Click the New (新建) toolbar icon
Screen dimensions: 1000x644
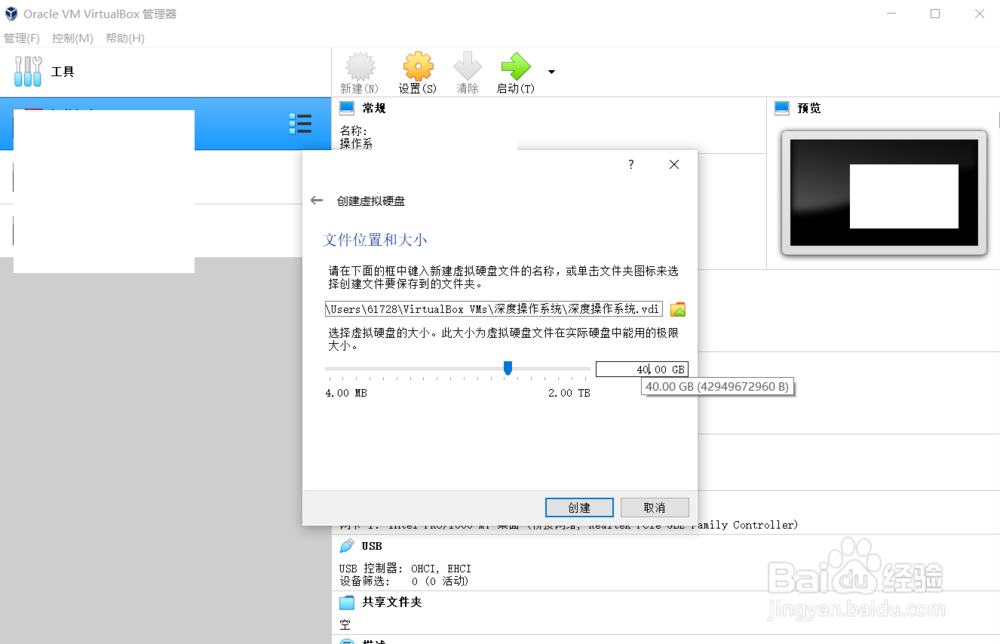360,66
